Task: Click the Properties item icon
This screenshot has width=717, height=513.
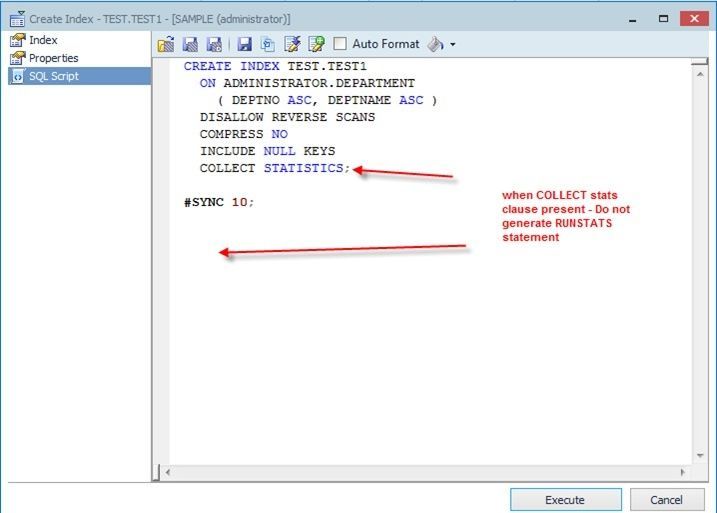Action: pos(17,58)
